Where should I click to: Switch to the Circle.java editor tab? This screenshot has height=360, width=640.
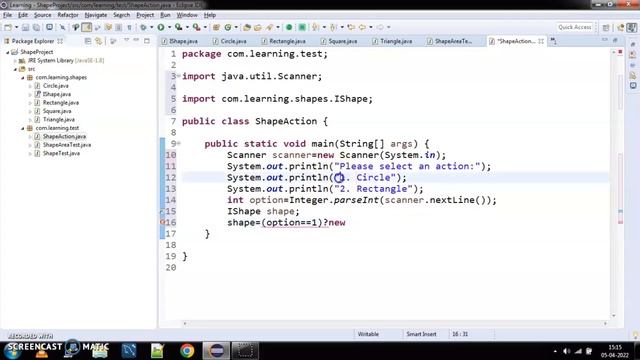pos(230,41)
